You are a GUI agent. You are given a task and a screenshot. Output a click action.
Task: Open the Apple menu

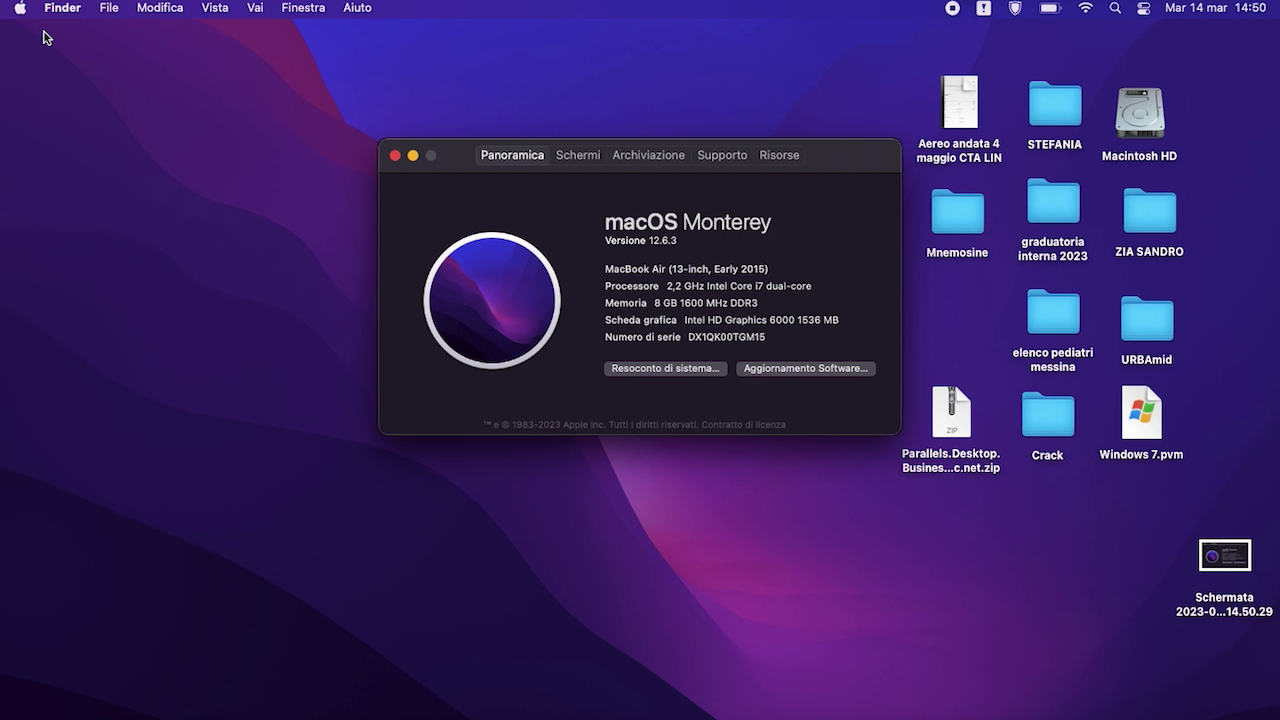(20, 8)
